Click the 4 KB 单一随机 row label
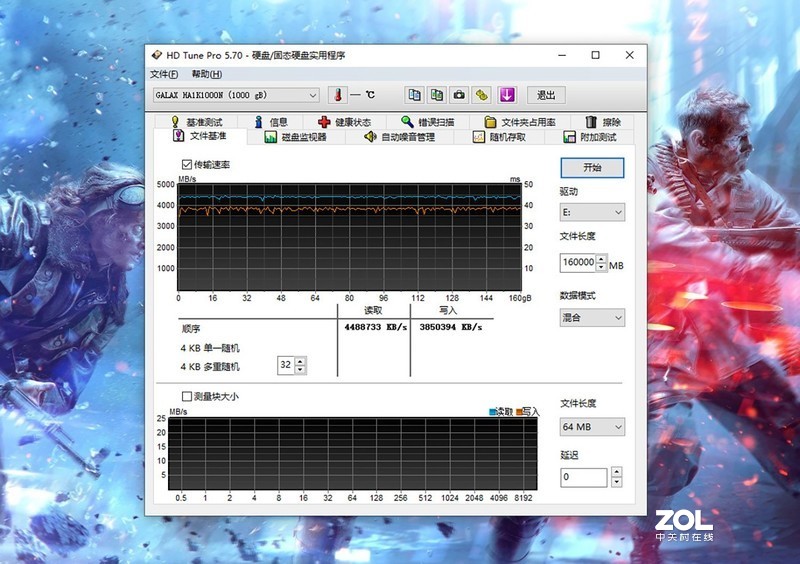Image resolution: width=800 pixels, height=564 pixels. (x=210, y=348)
